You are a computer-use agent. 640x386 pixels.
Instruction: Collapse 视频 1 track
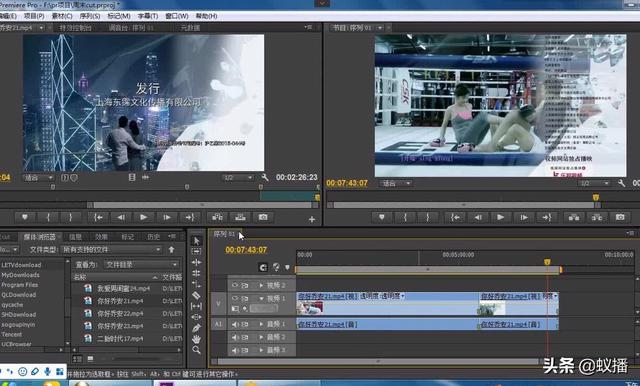pyautogui.click(x=261, y=298)
